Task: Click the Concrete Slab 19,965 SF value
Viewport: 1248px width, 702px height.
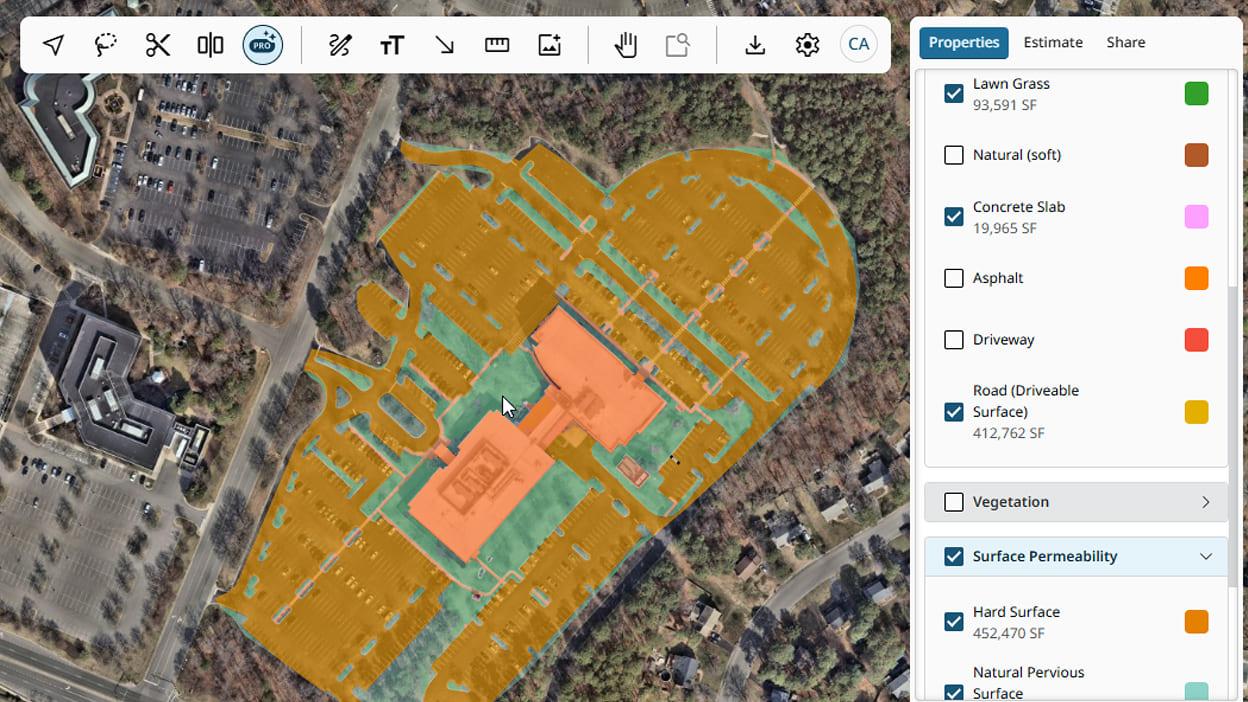Action: point(1004,228)
